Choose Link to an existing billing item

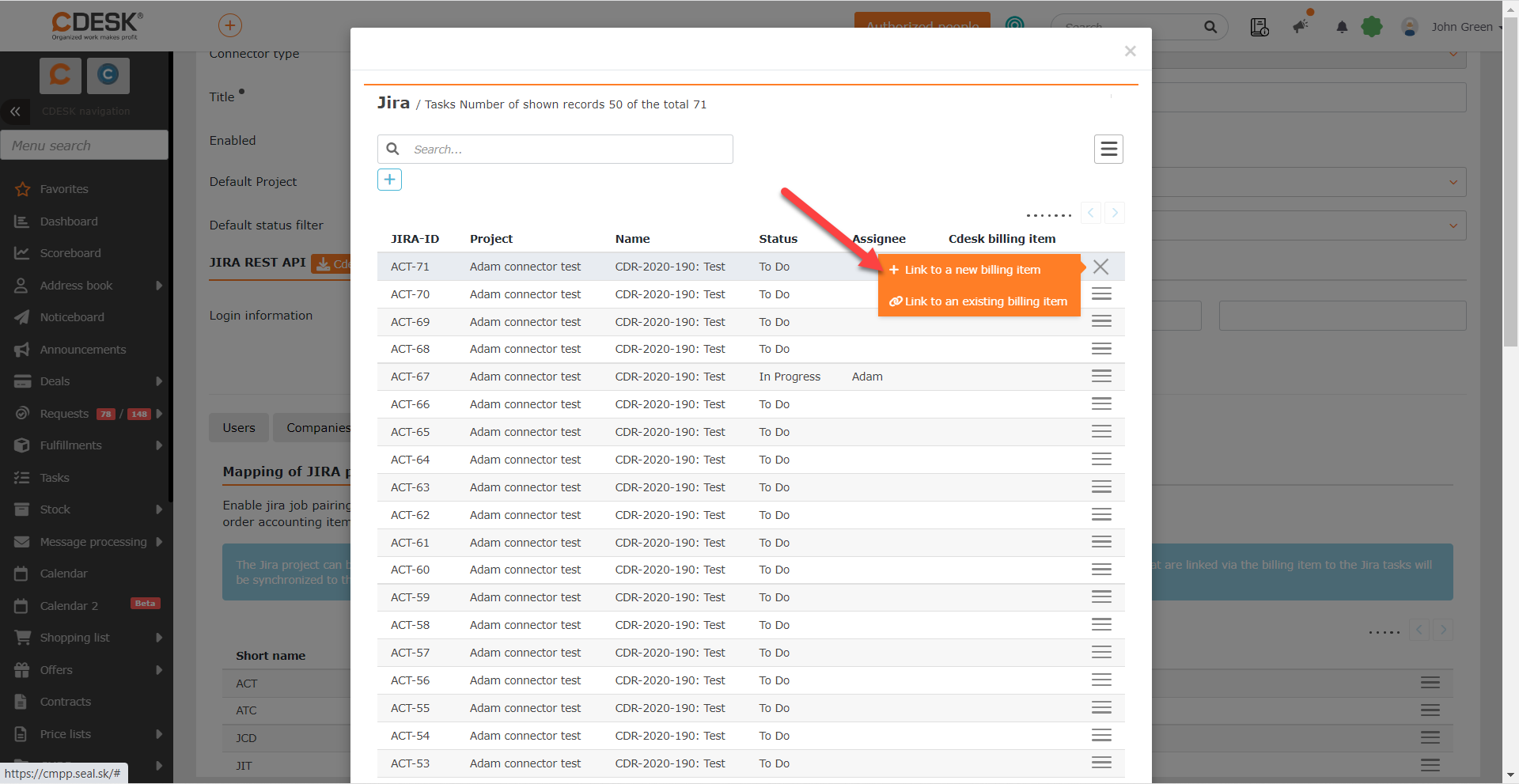click(x=979, y=301)
